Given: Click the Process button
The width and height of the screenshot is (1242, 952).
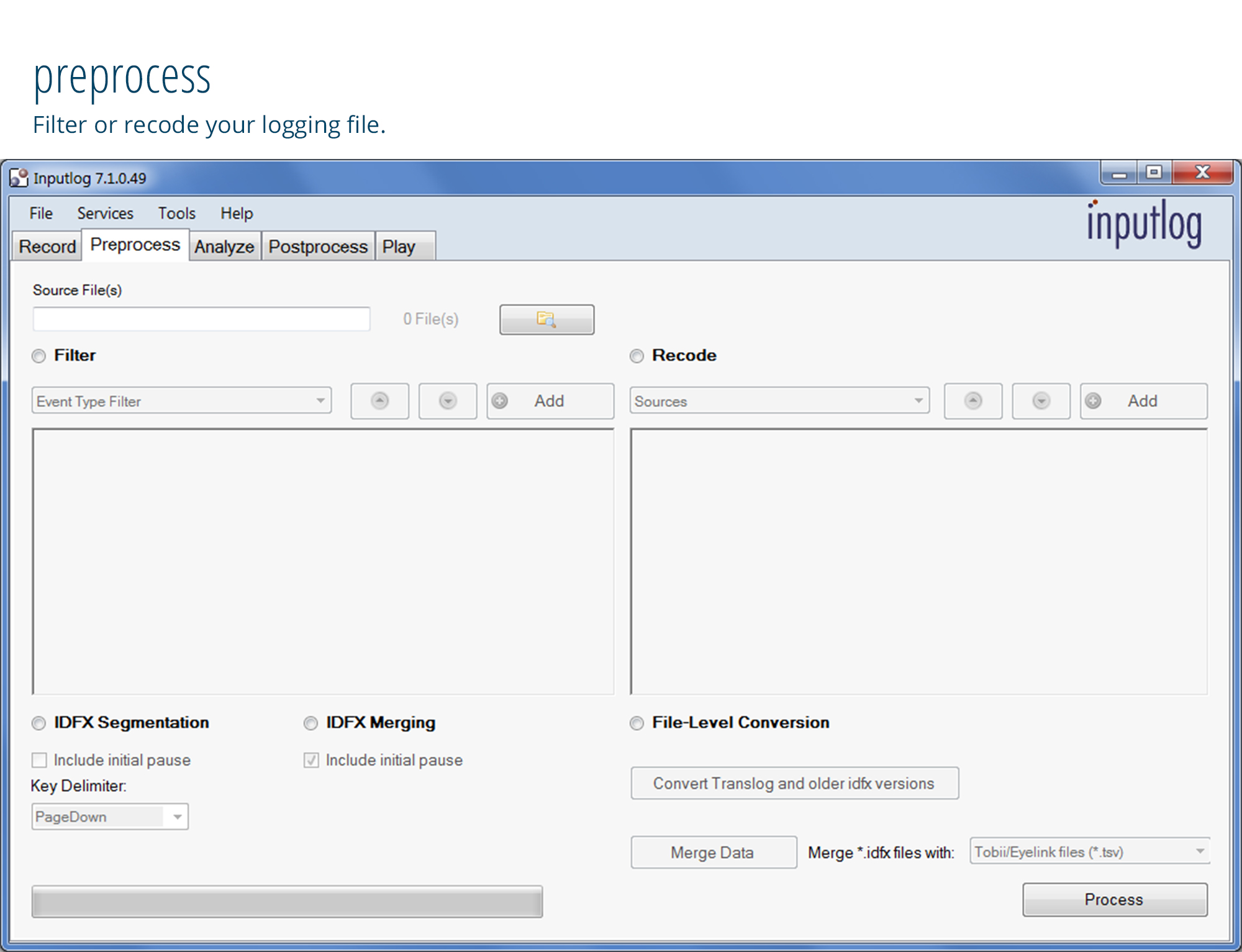Looking at the screenshot, I should [x=1115, y=900].
